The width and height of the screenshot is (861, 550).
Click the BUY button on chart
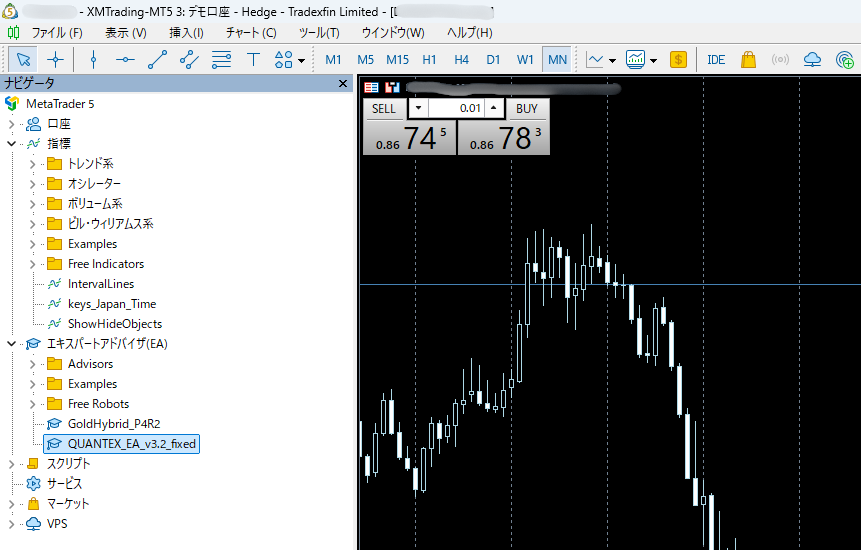(527, 109)
